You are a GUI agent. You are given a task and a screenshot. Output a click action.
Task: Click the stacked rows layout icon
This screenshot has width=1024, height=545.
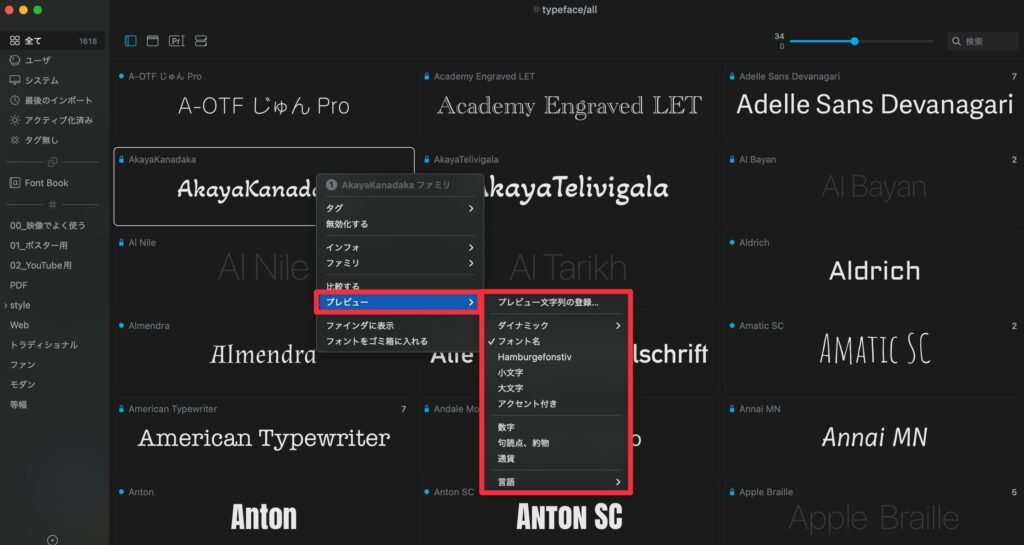[201, 41]
